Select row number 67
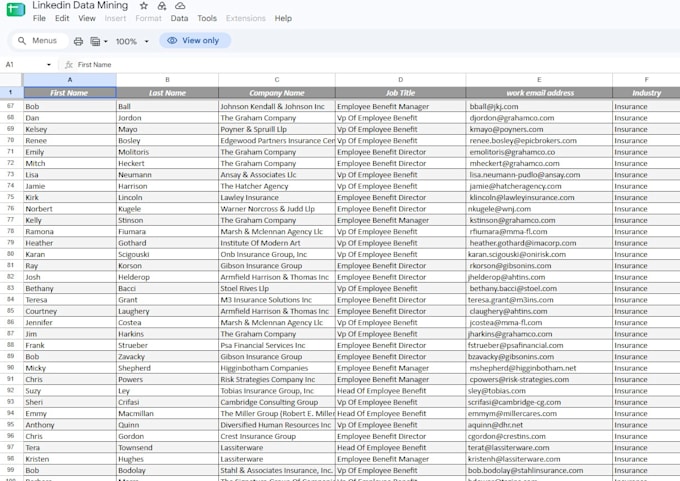The height and width of the screenshot is (481, 680). pos(11,106)
